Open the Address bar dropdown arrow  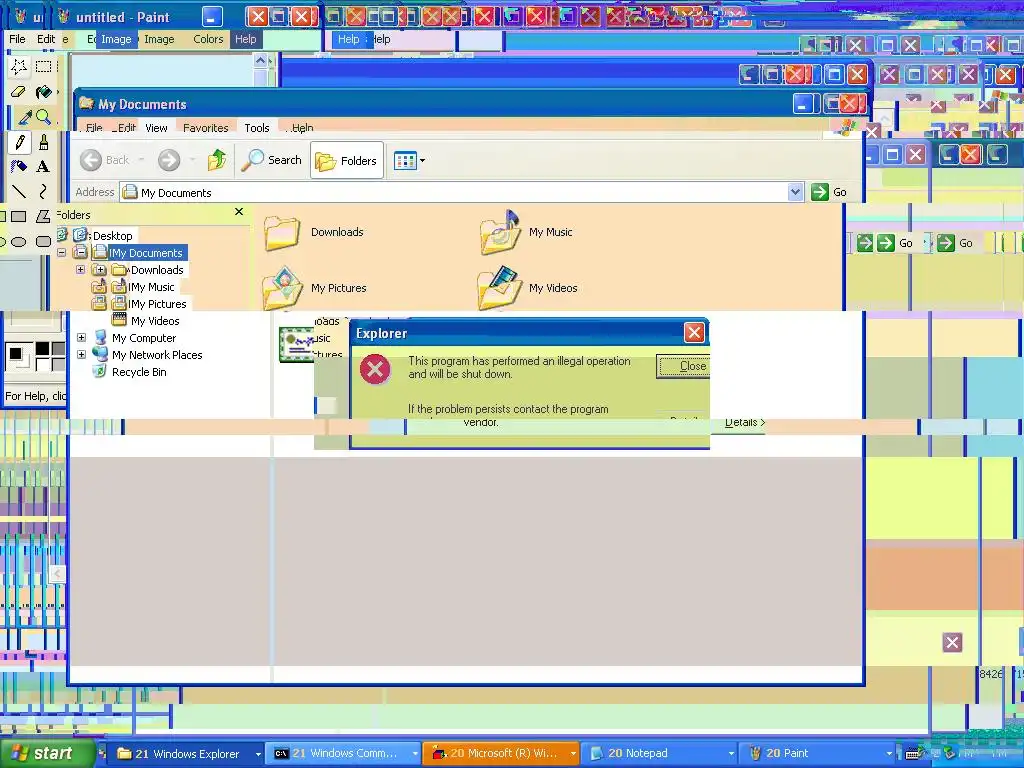[795, 192]
